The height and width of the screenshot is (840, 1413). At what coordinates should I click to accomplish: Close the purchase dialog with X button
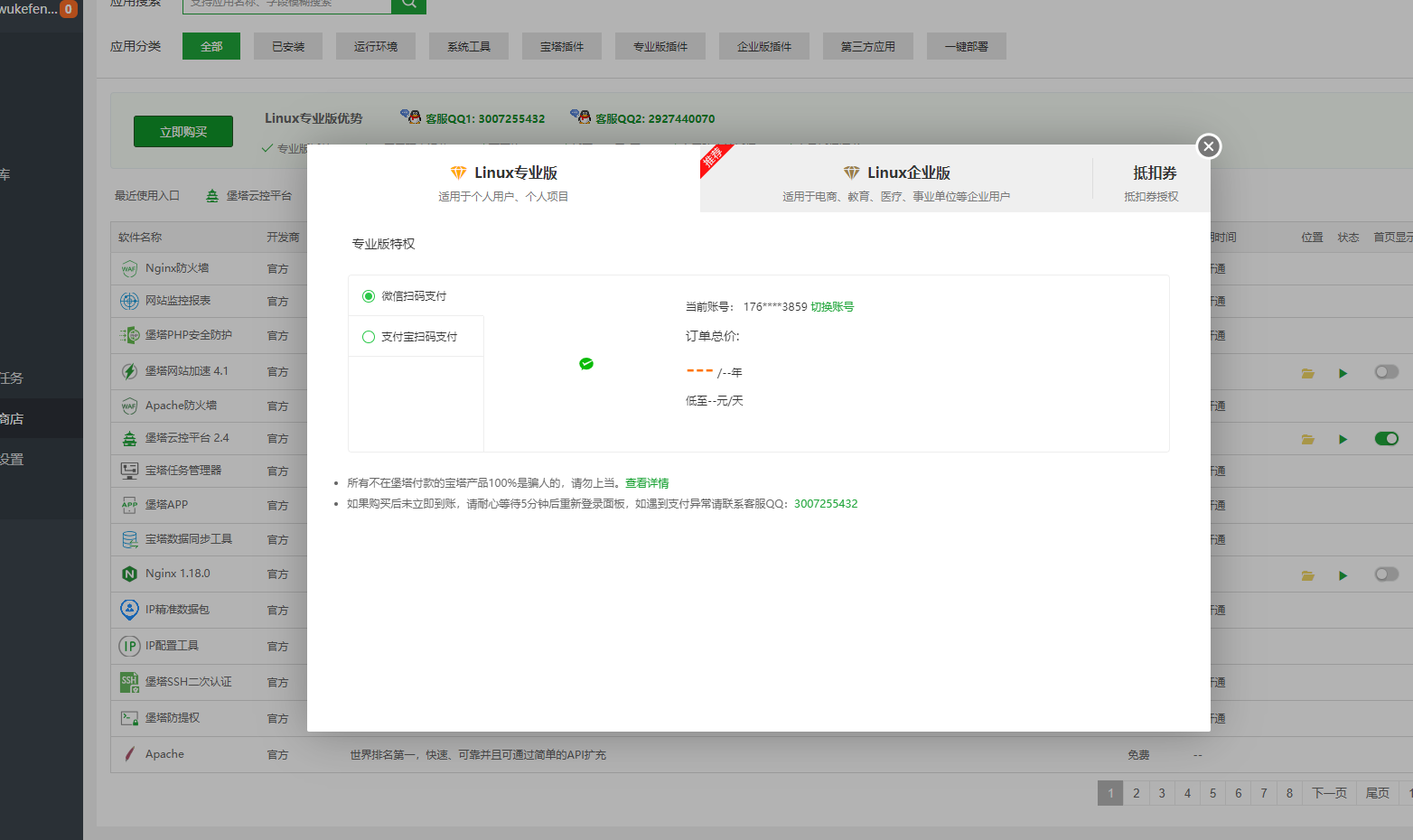tap(1209, 146)
